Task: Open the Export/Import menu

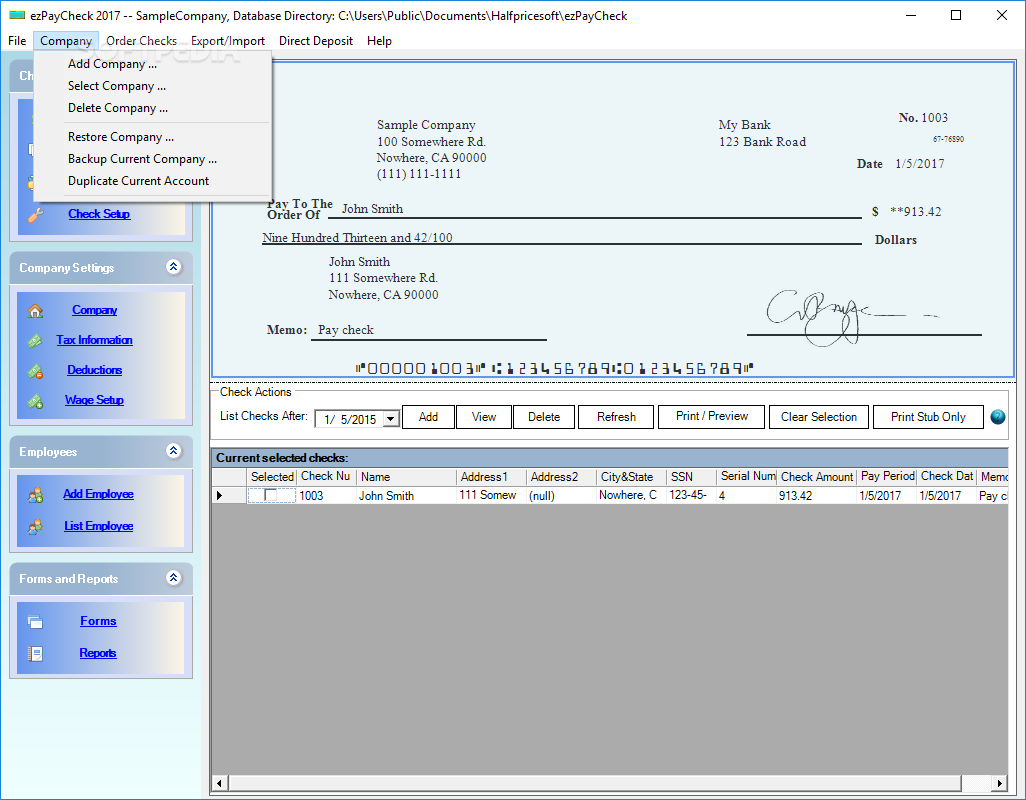Action: (228, 41)
